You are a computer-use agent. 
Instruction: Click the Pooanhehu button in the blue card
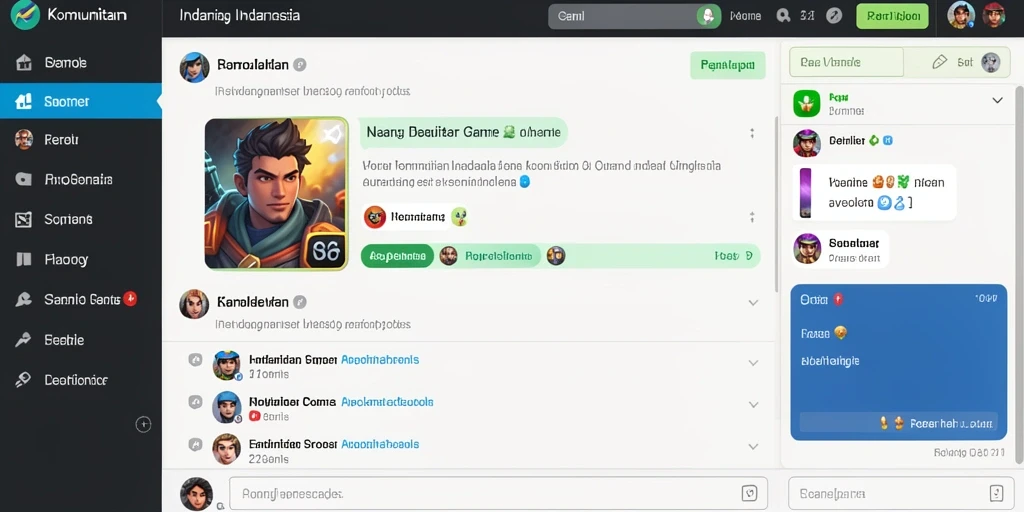tap(898, 423)
